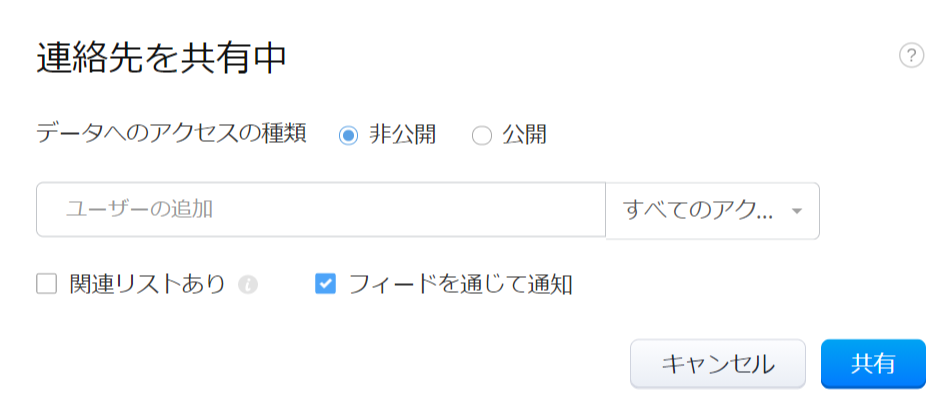
Task: Click empty right end of user field
Action: (560, 209)
